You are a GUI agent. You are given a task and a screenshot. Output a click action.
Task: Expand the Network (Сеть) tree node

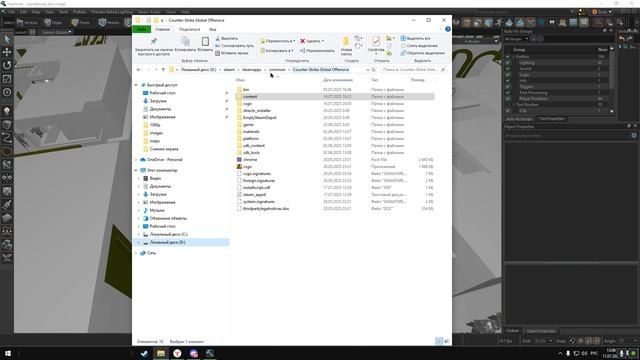[136, 253]
